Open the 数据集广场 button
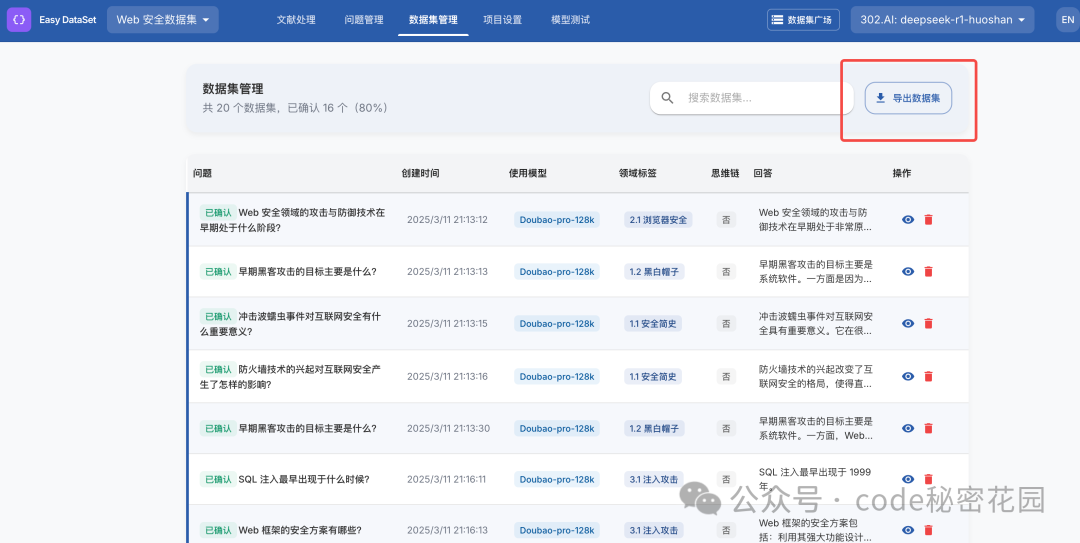Viewport: 1080px width, 543px height. coord(802,19)
